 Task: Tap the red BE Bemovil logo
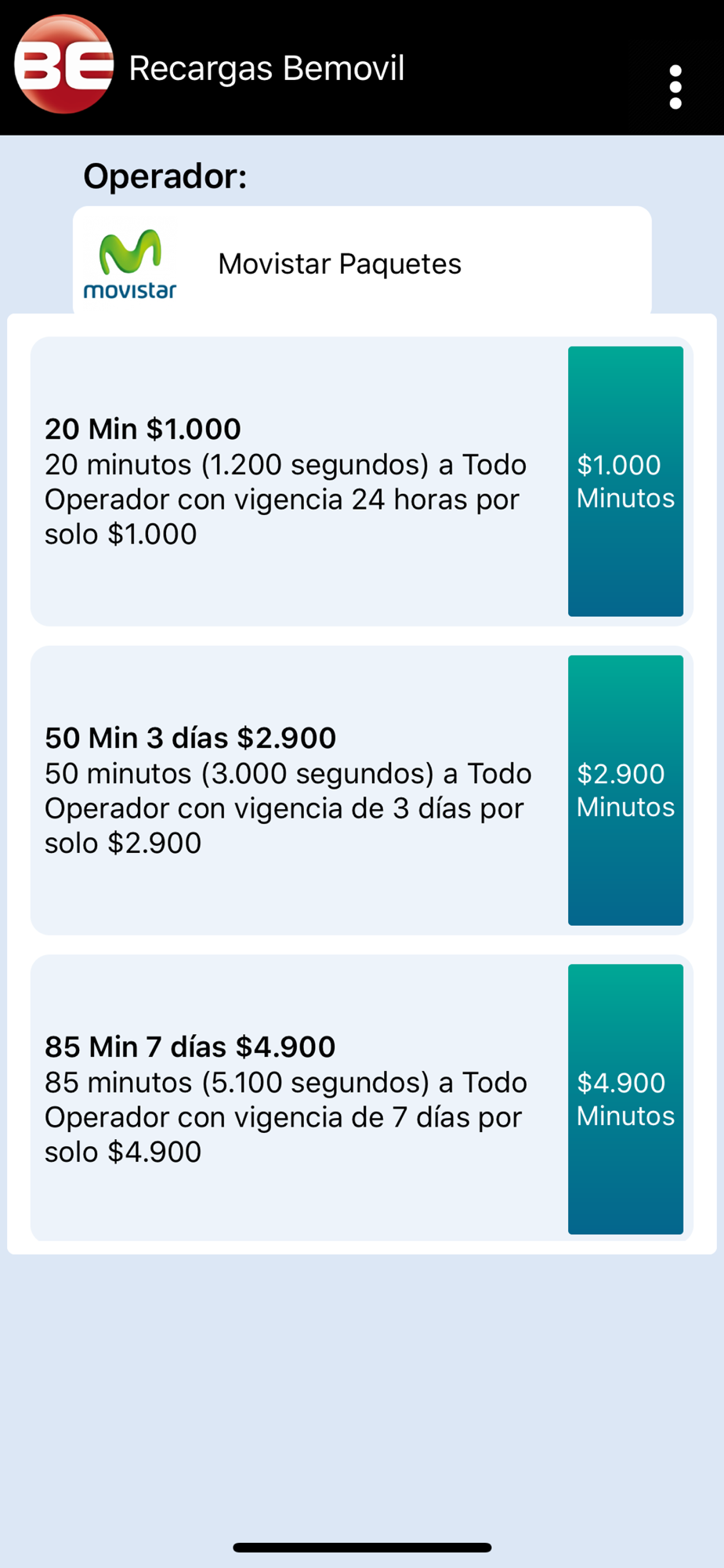[64, 65]
